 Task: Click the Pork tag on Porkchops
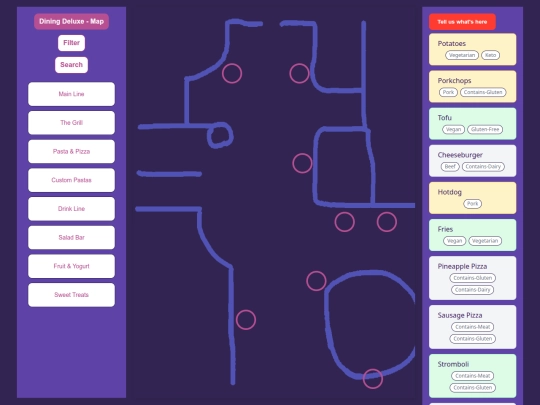tap(448, 92)
